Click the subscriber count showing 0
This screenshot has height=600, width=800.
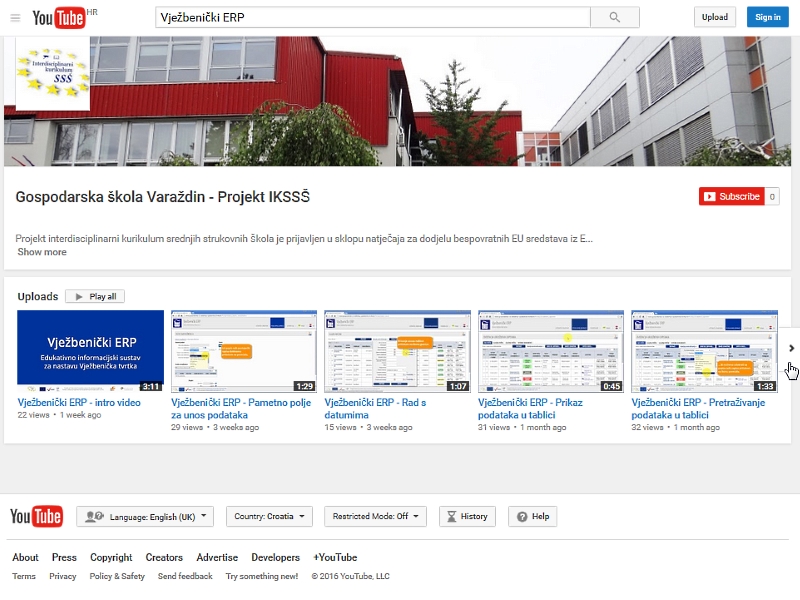(x=772, y=196)
